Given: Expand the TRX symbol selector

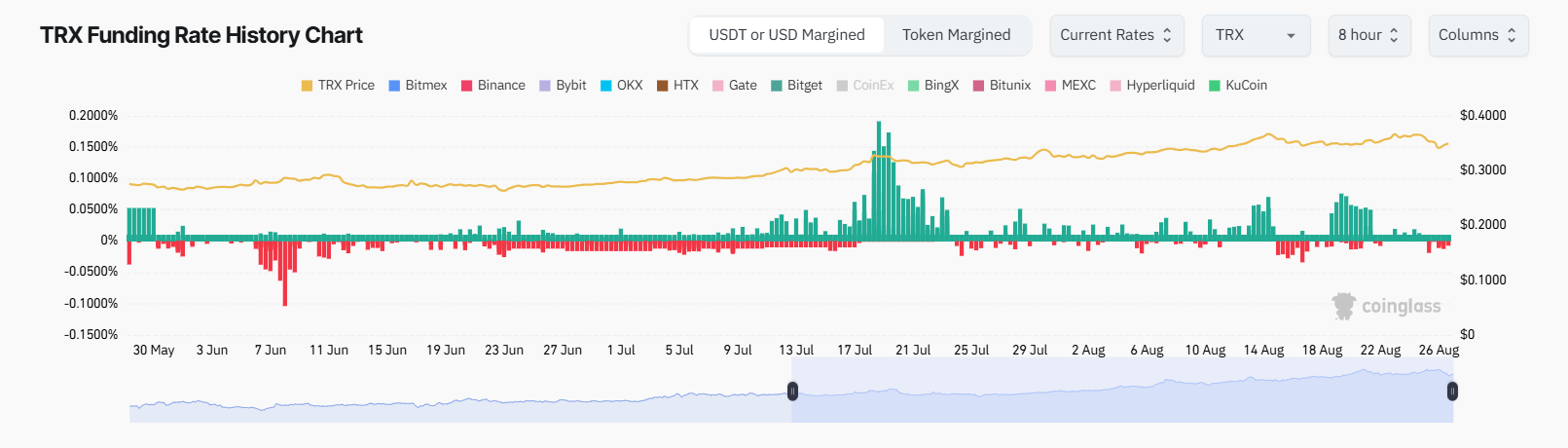Looking at the screenshot, I should tap(1256, 35).
